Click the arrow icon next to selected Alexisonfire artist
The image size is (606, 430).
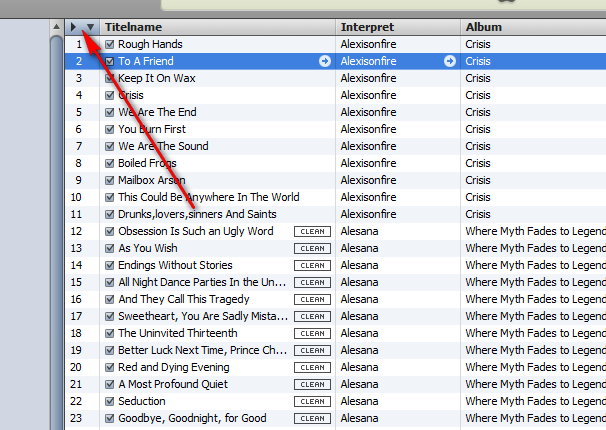449,61
